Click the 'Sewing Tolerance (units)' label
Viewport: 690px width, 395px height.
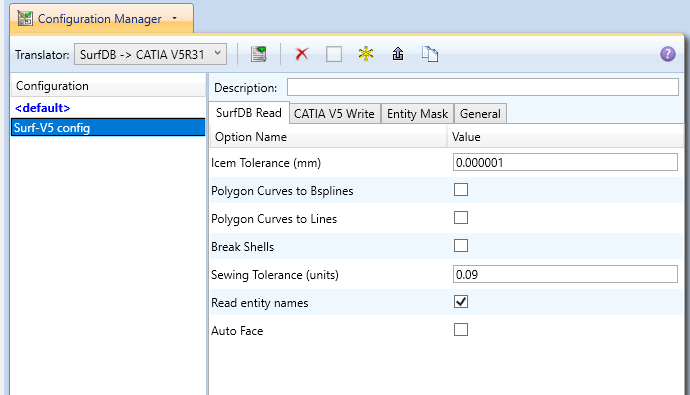(275, 275)
